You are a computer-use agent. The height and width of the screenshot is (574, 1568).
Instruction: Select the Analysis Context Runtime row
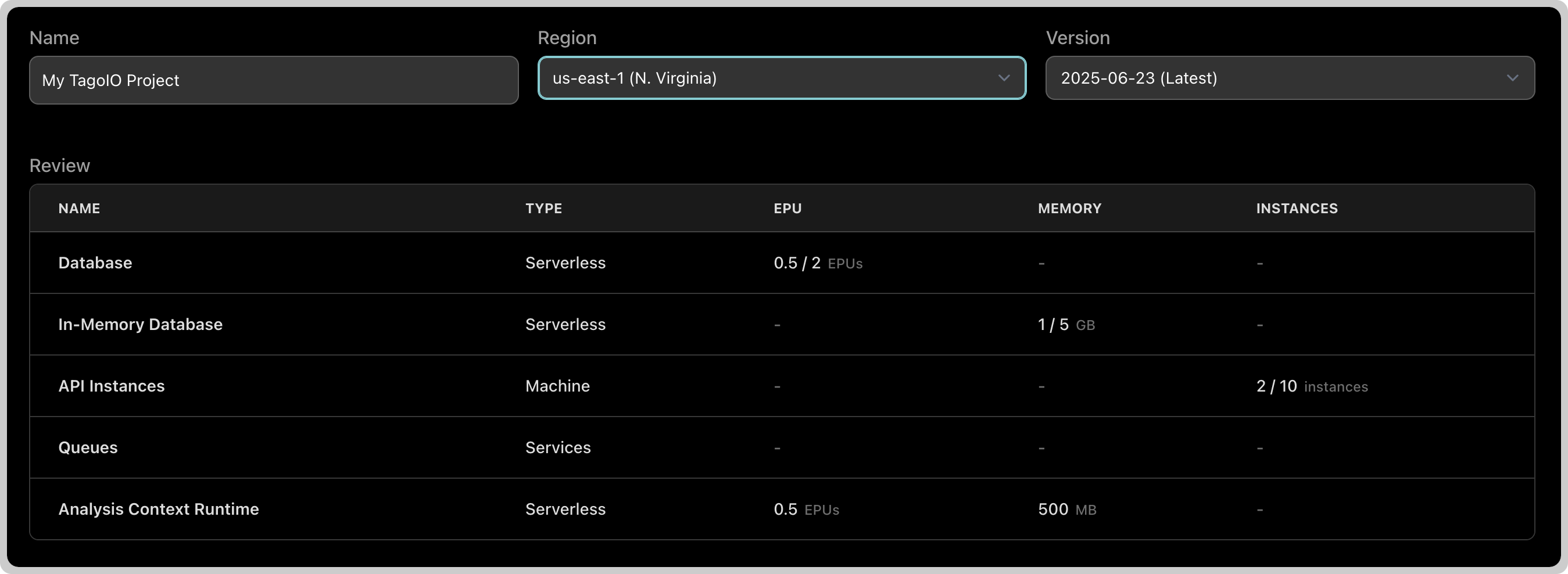tap(782, 509)
